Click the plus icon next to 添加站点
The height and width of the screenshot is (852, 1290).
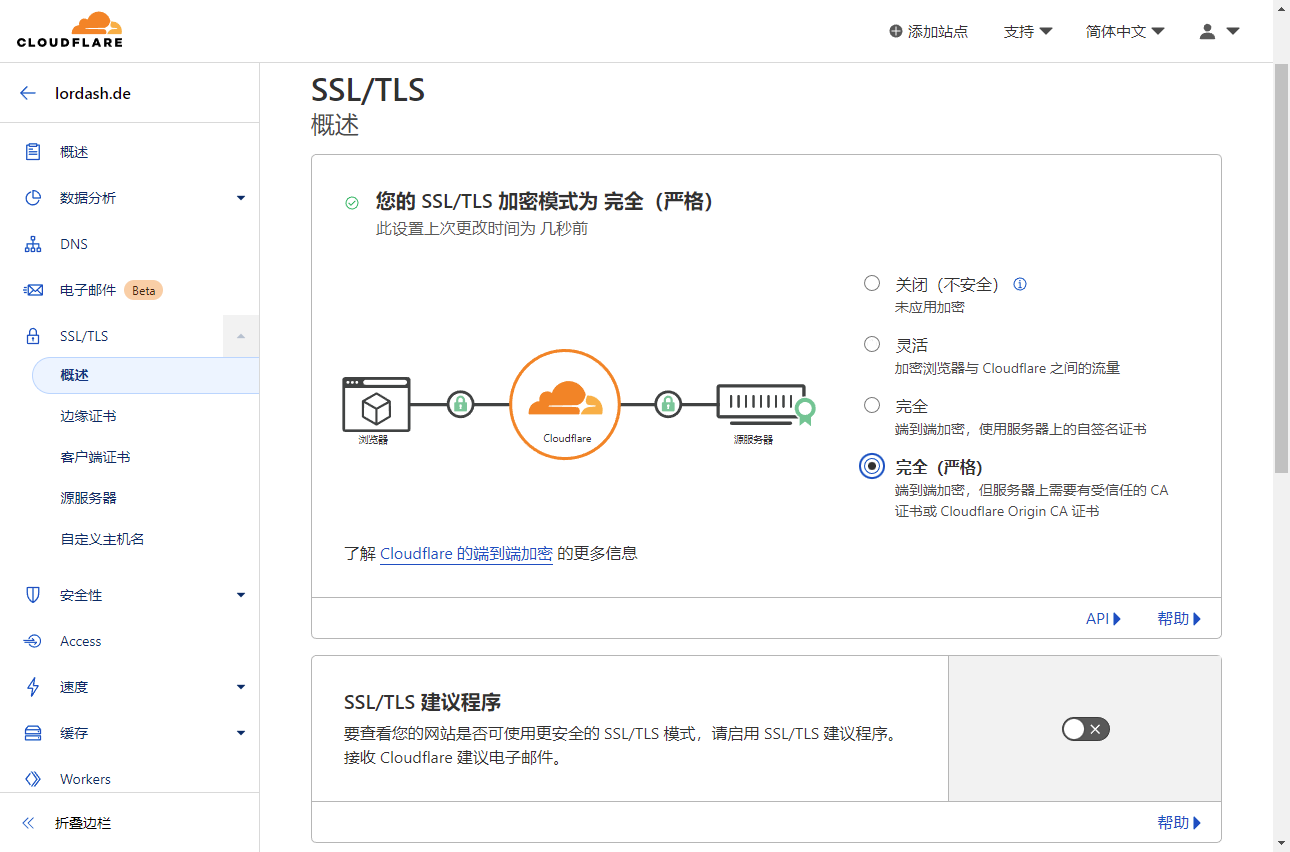pyautogui.click(x=895, y=31)
